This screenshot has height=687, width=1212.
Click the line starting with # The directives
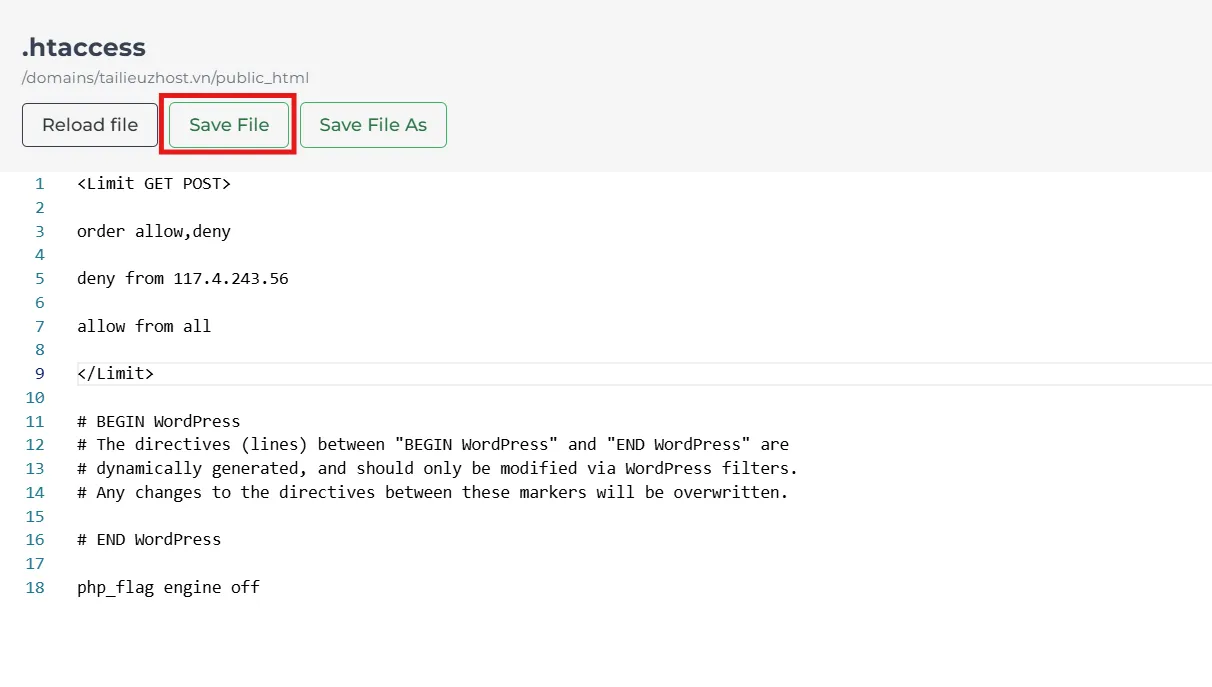(x=432, y=445)
